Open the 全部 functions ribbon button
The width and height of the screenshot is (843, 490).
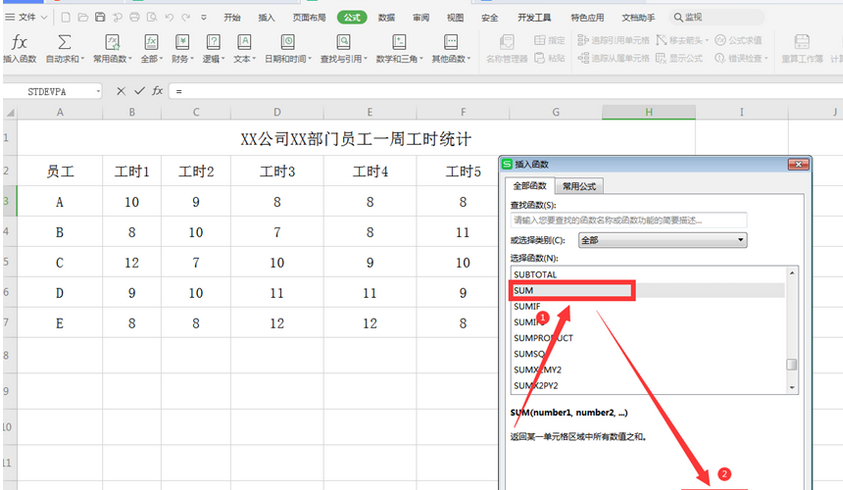151,48
